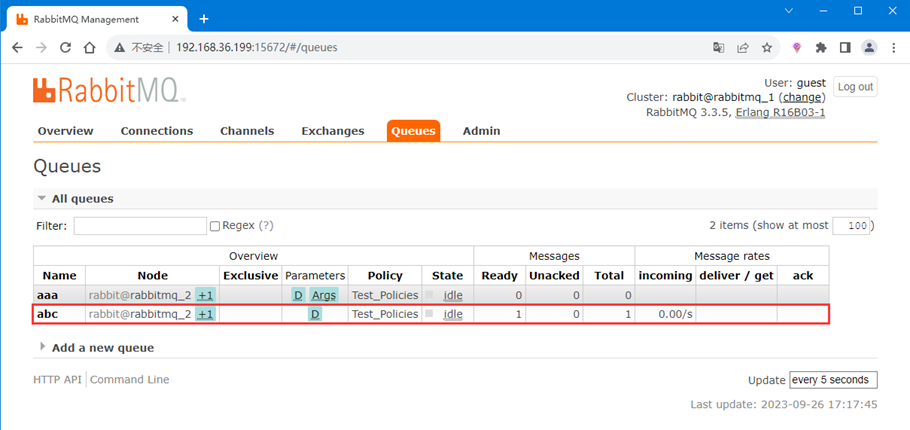Click idle state of aaa queue
Screen dimensions: 910x430
453,295
